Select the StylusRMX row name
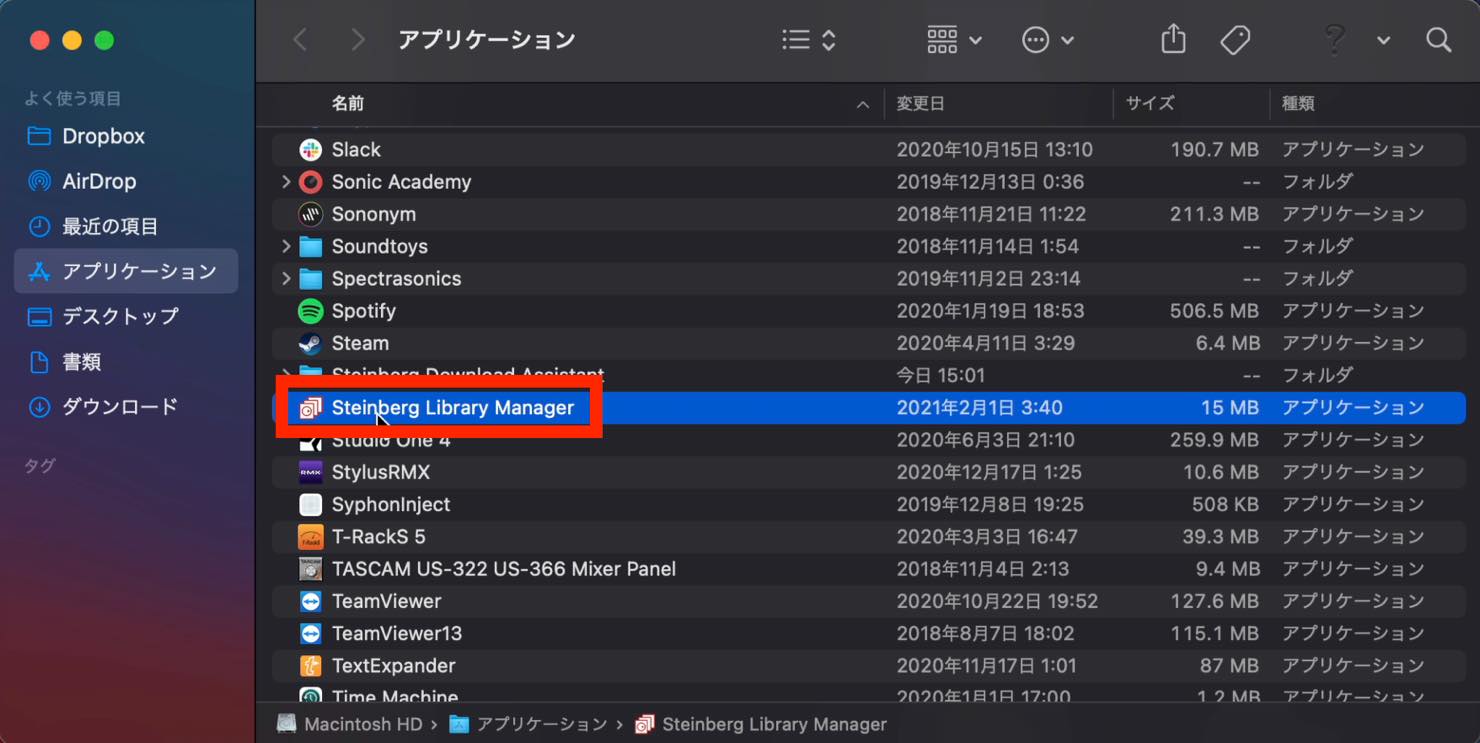 (x=381, y=472)
